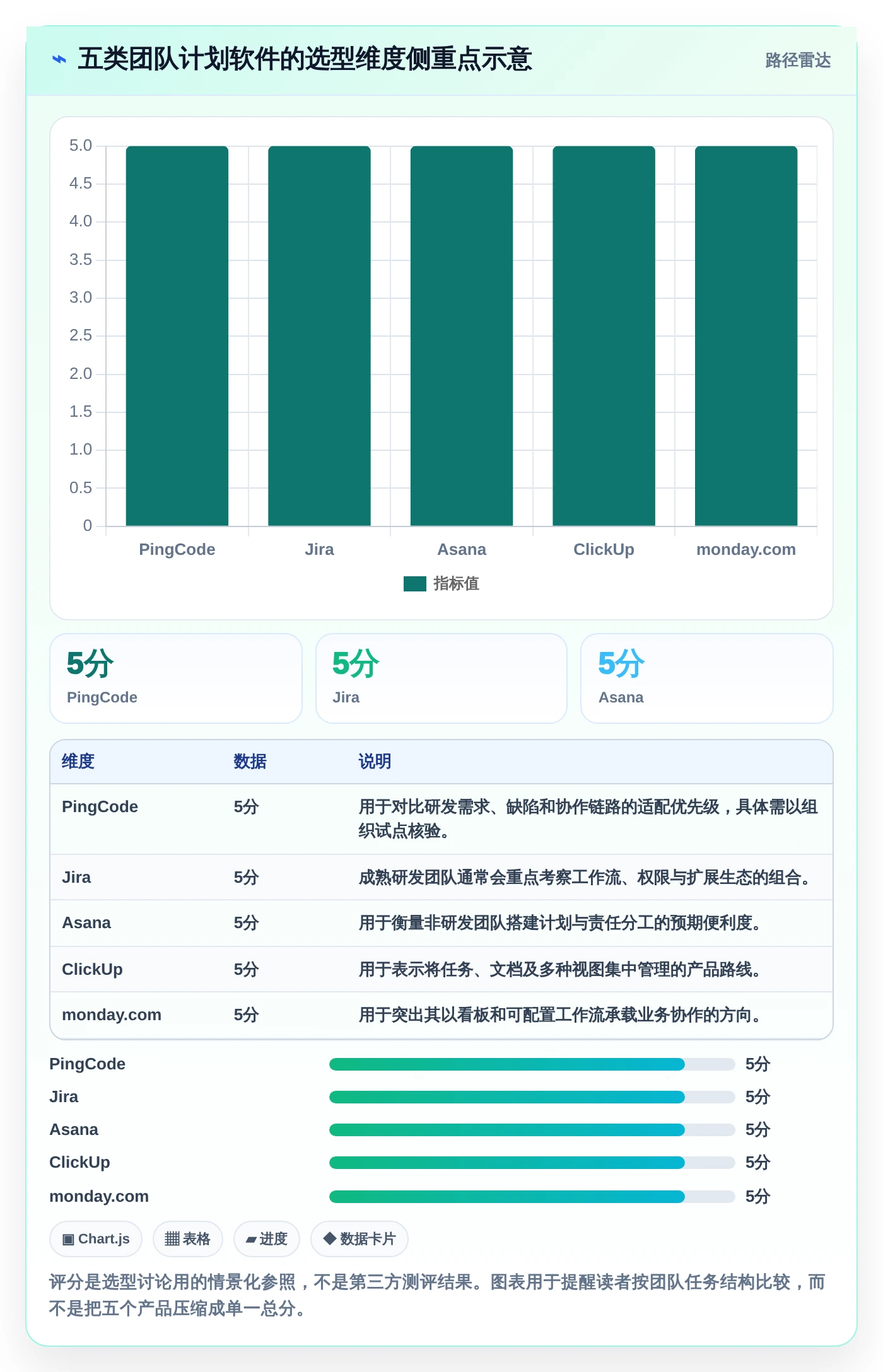
Task: Click the monday.com progress bar
Action: click(532, 1197)
